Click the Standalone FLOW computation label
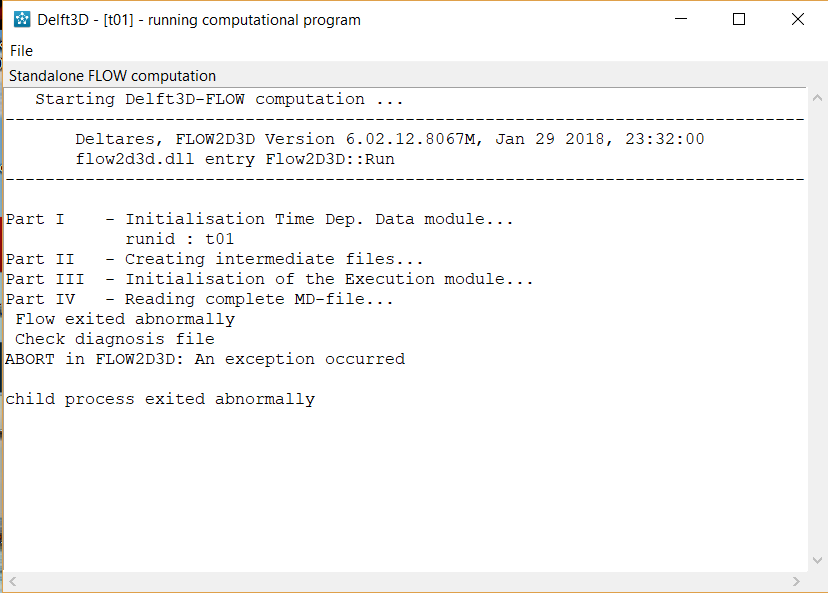The width and height of the screenshot is (828, 593). pyautogui.click(x=112, y=76)
